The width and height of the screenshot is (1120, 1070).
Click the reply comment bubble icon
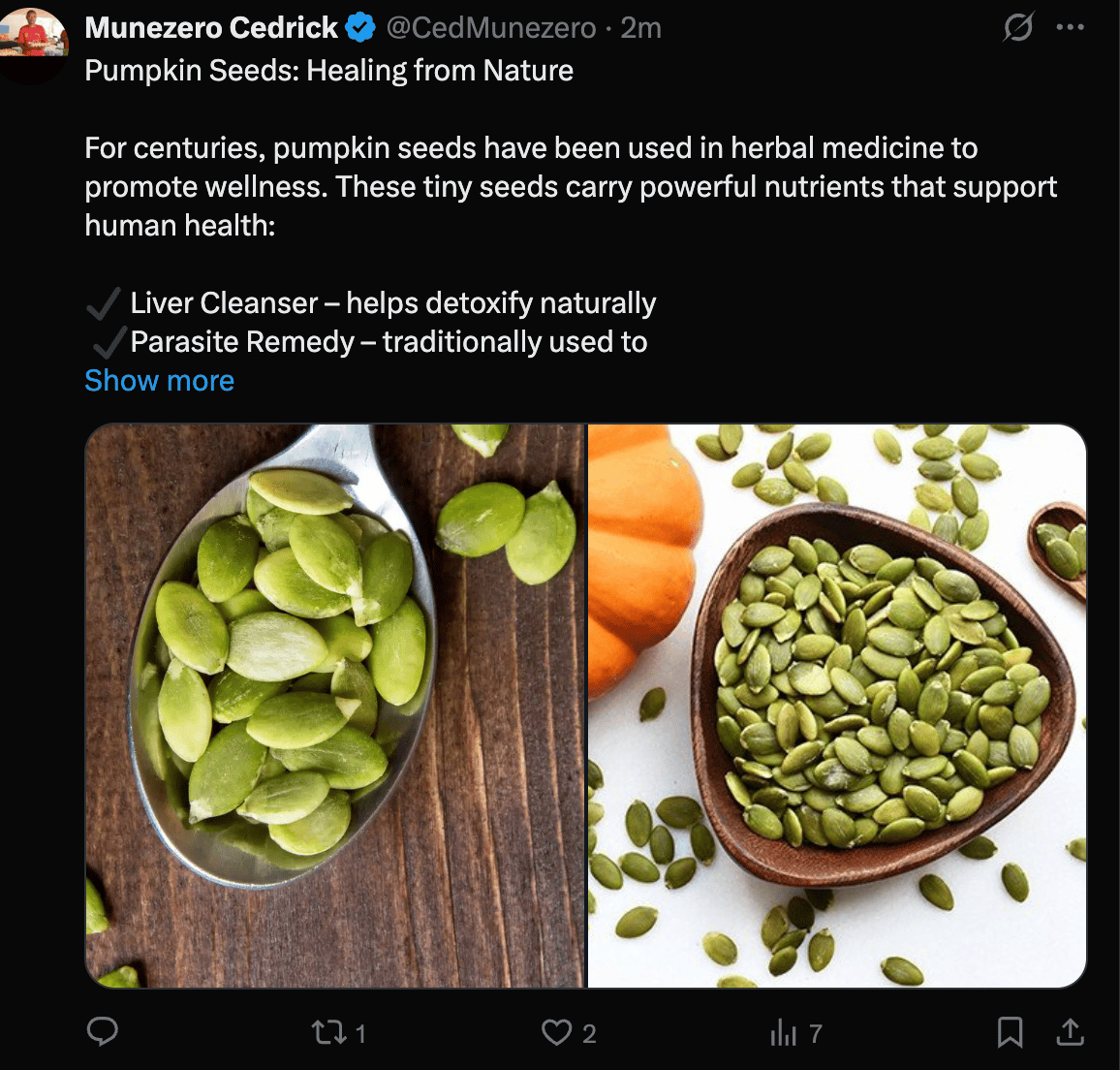click(x=102, y=1032)
